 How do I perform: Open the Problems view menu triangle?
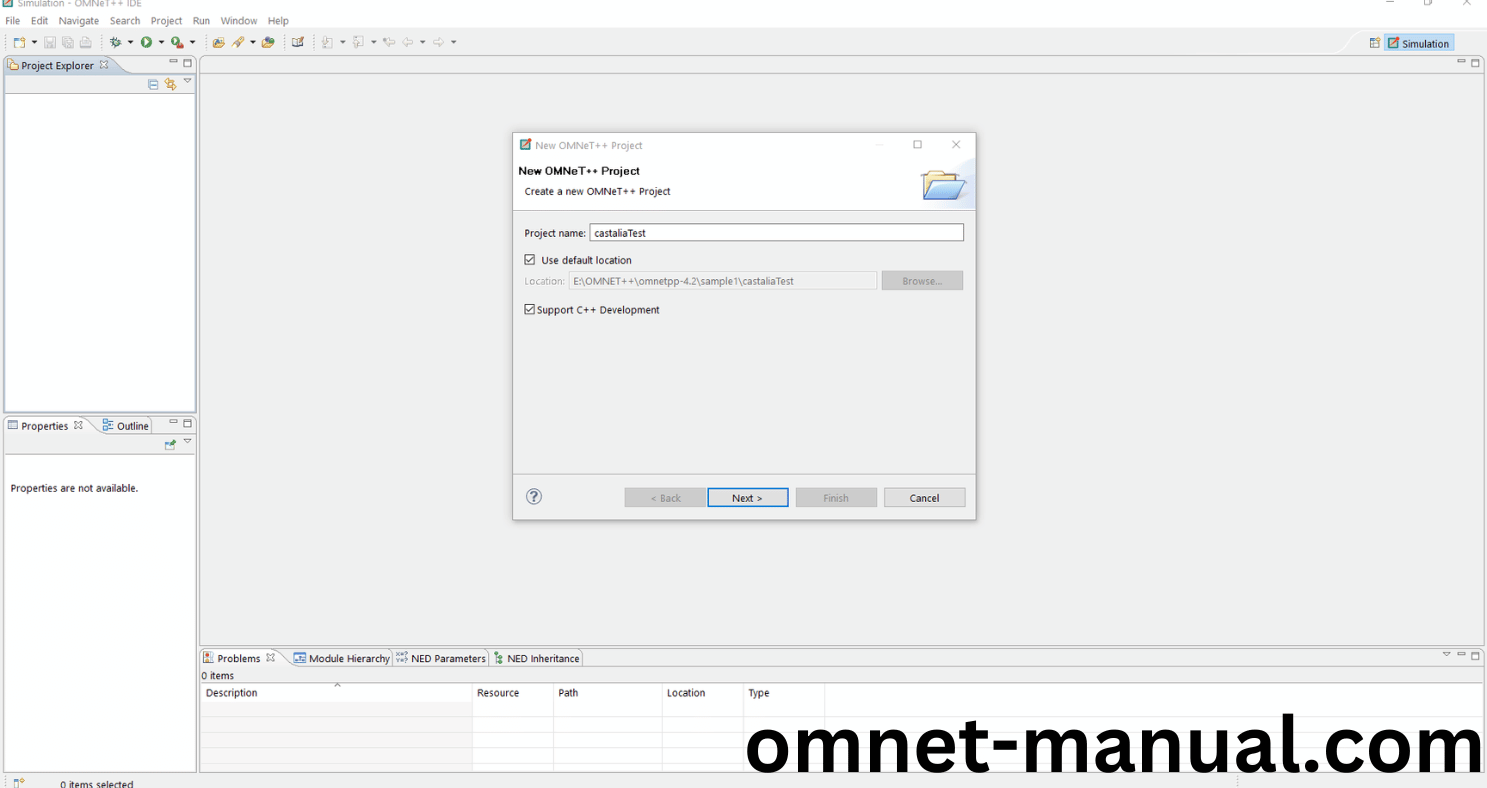click(x=1446, y=655)
